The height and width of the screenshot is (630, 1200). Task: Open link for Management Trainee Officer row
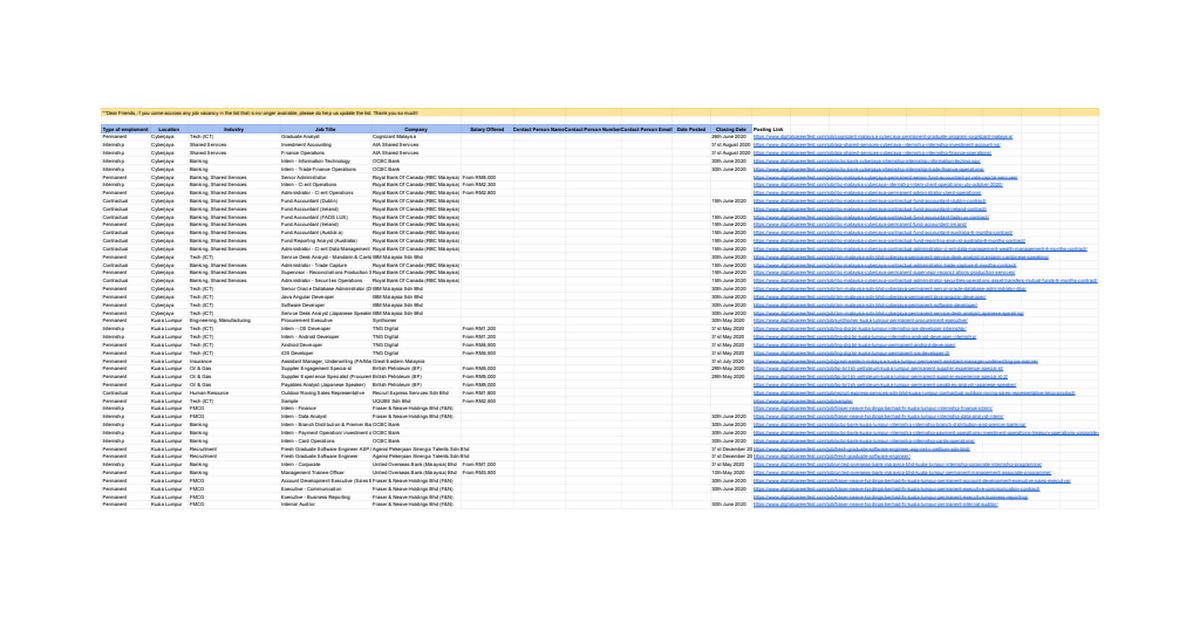tap(902, 472)
